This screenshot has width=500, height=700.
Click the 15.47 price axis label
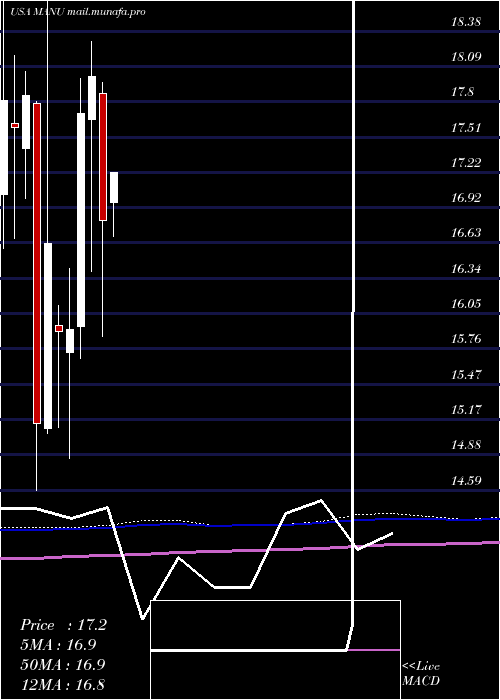pyautogui.click(x=466, y=374)
